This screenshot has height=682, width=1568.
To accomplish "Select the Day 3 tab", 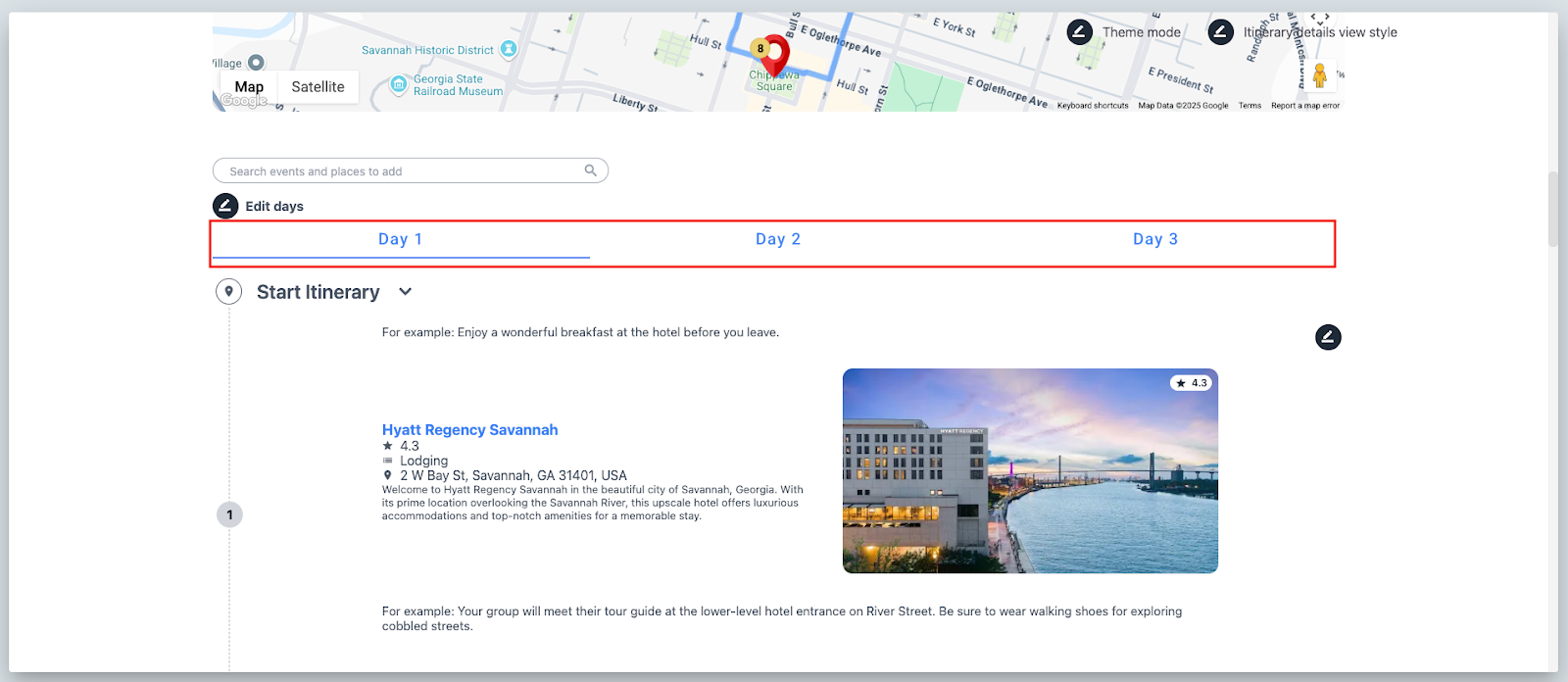I will point(1155,239).
